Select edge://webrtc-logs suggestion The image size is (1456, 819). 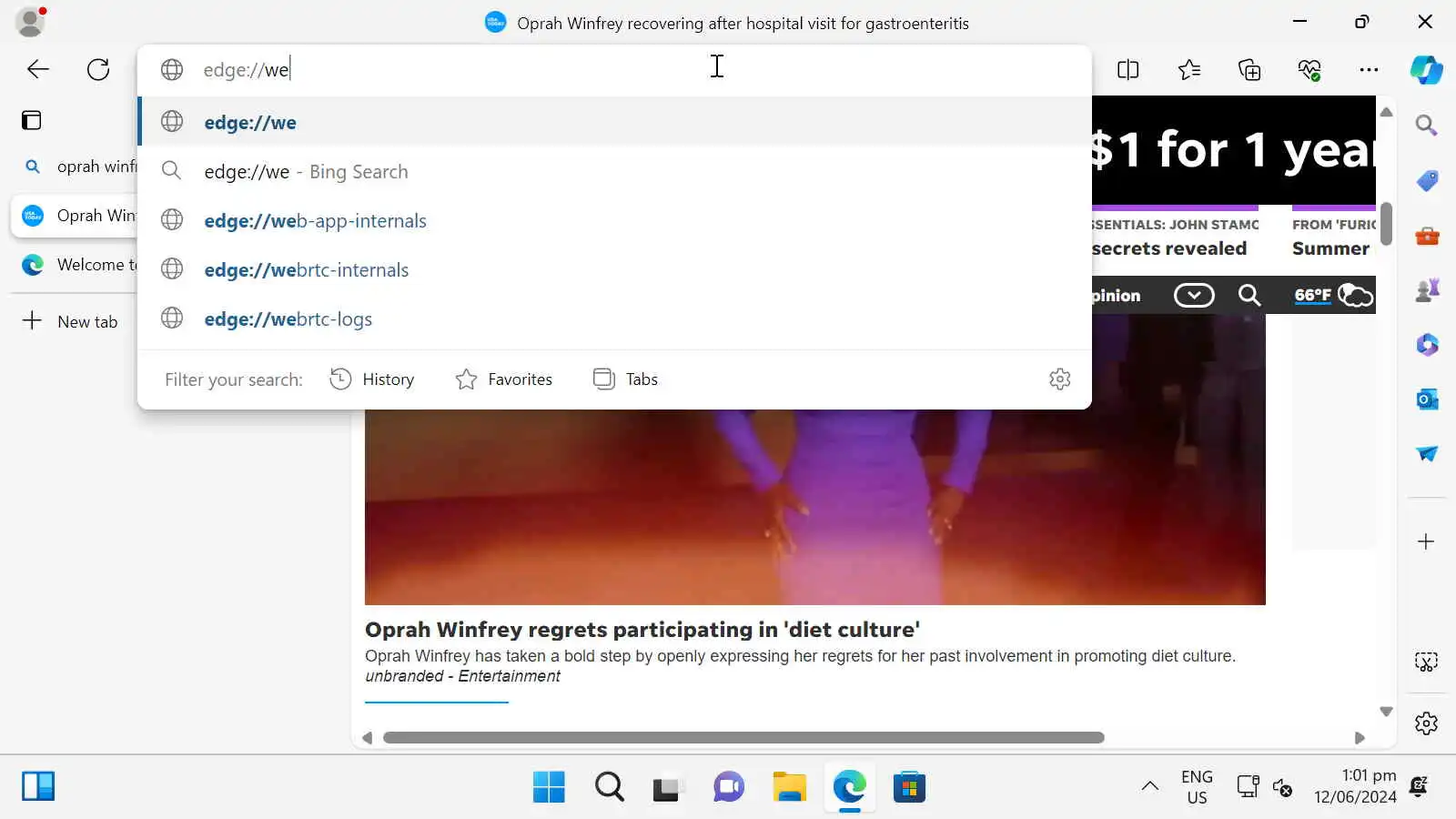615,318
